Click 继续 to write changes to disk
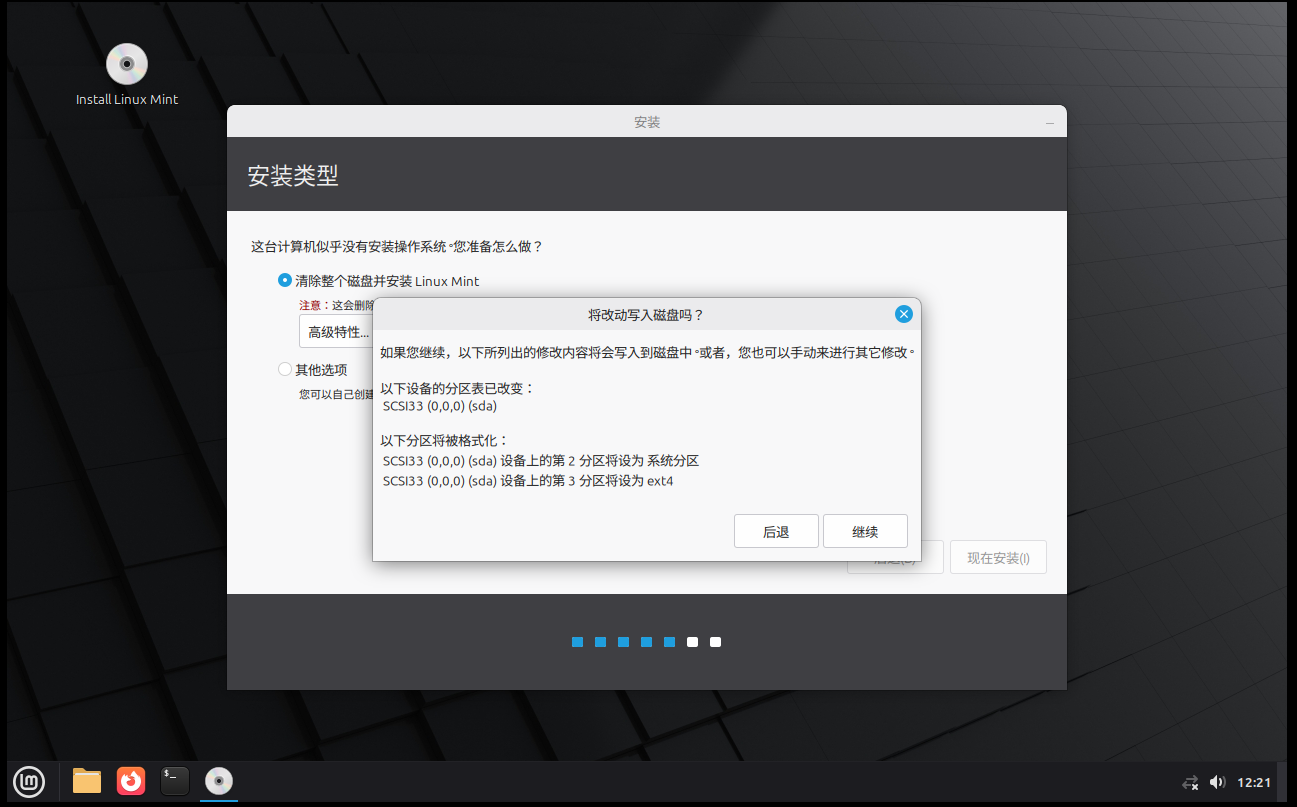1297x807 pixels. point(864,531)
